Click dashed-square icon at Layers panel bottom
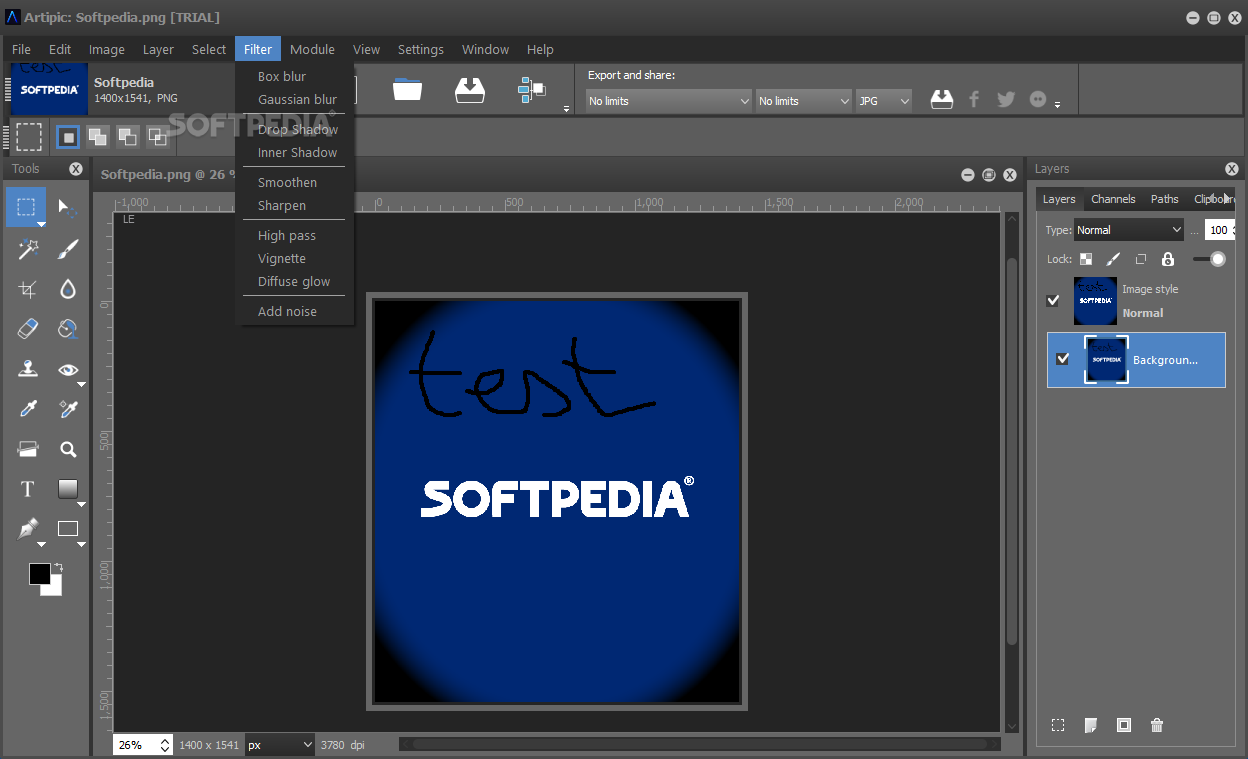Viewport: 1248px width, 759px height. point(1058,725)
